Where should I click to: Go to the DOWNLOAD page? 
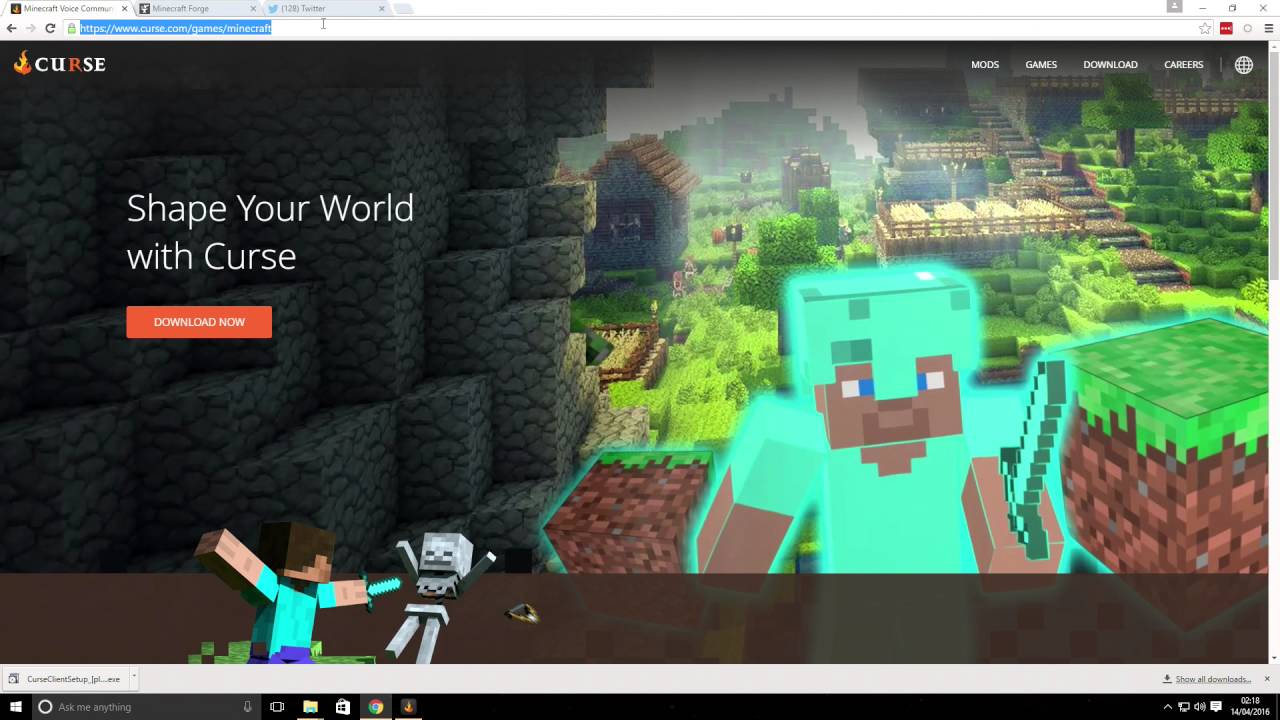click(1110, 64)
